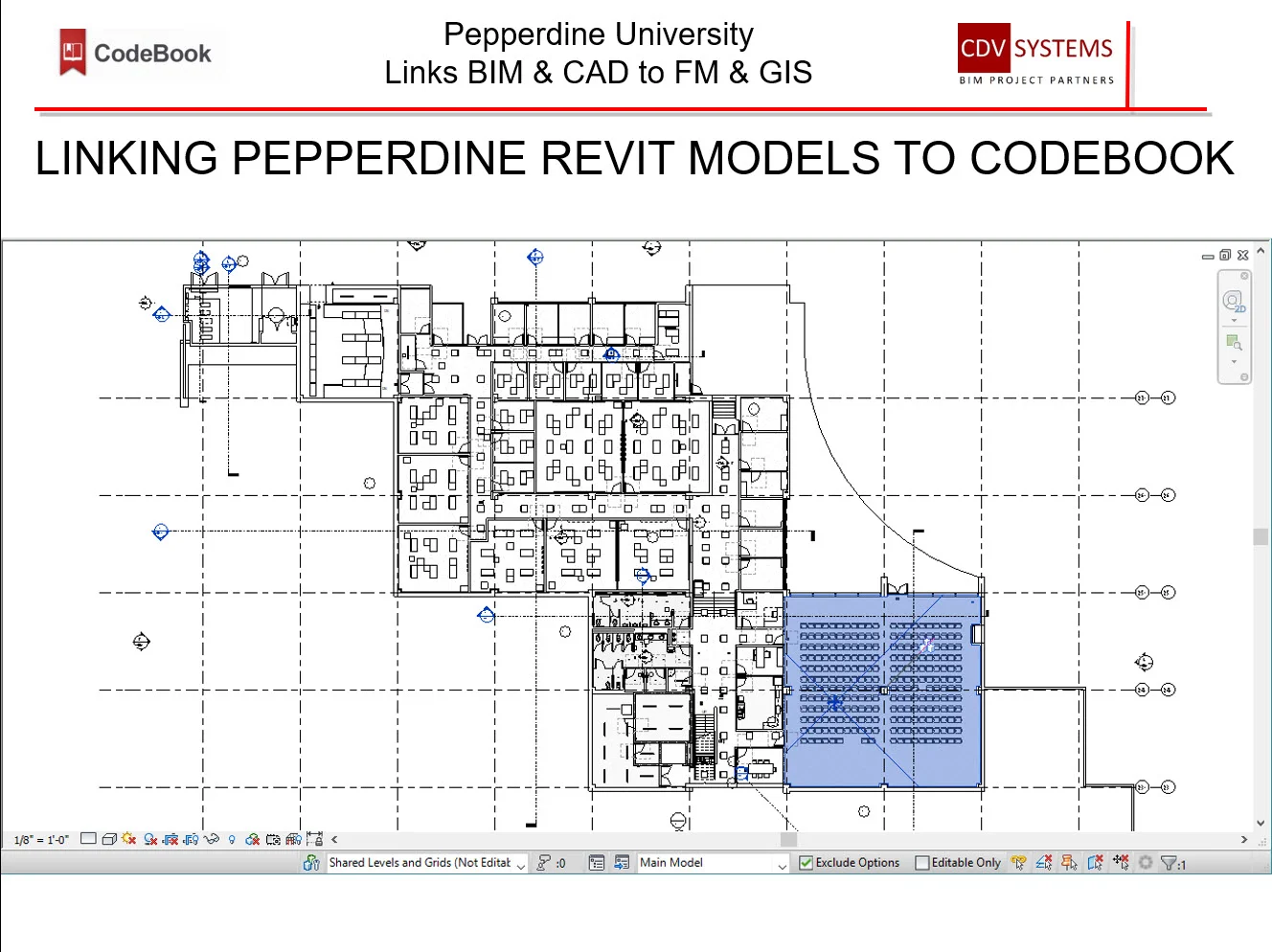This screenshot has height=952, width=1272.
Task: Open the view scale 1/8" = 1'-0" selector
Action: tap(41, 840)
